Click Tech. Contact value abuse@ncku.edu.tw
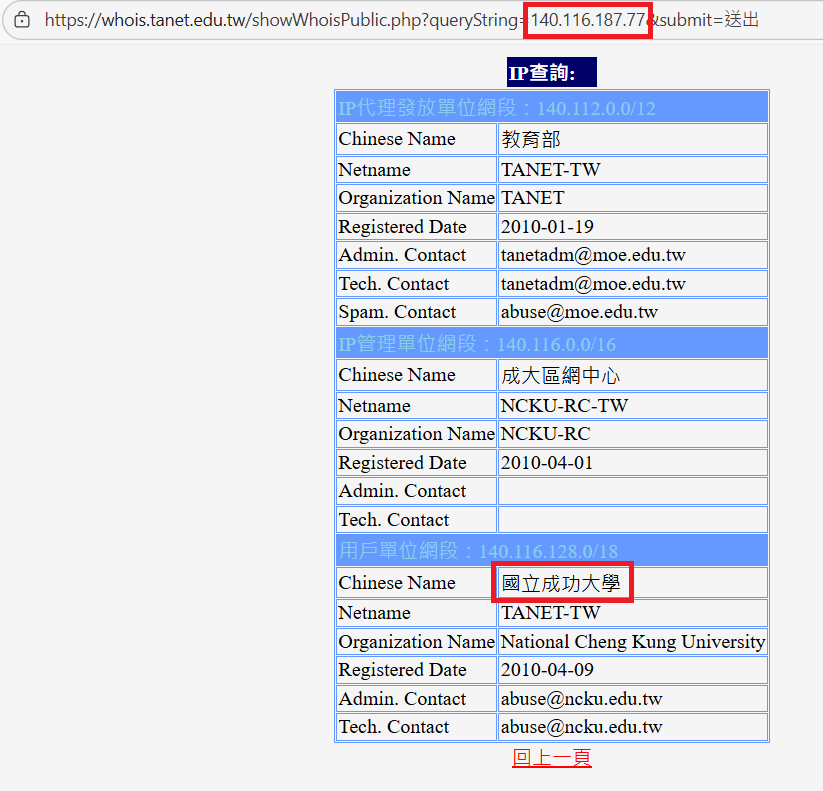Screen dimensions: 823x791 [632, 727]
